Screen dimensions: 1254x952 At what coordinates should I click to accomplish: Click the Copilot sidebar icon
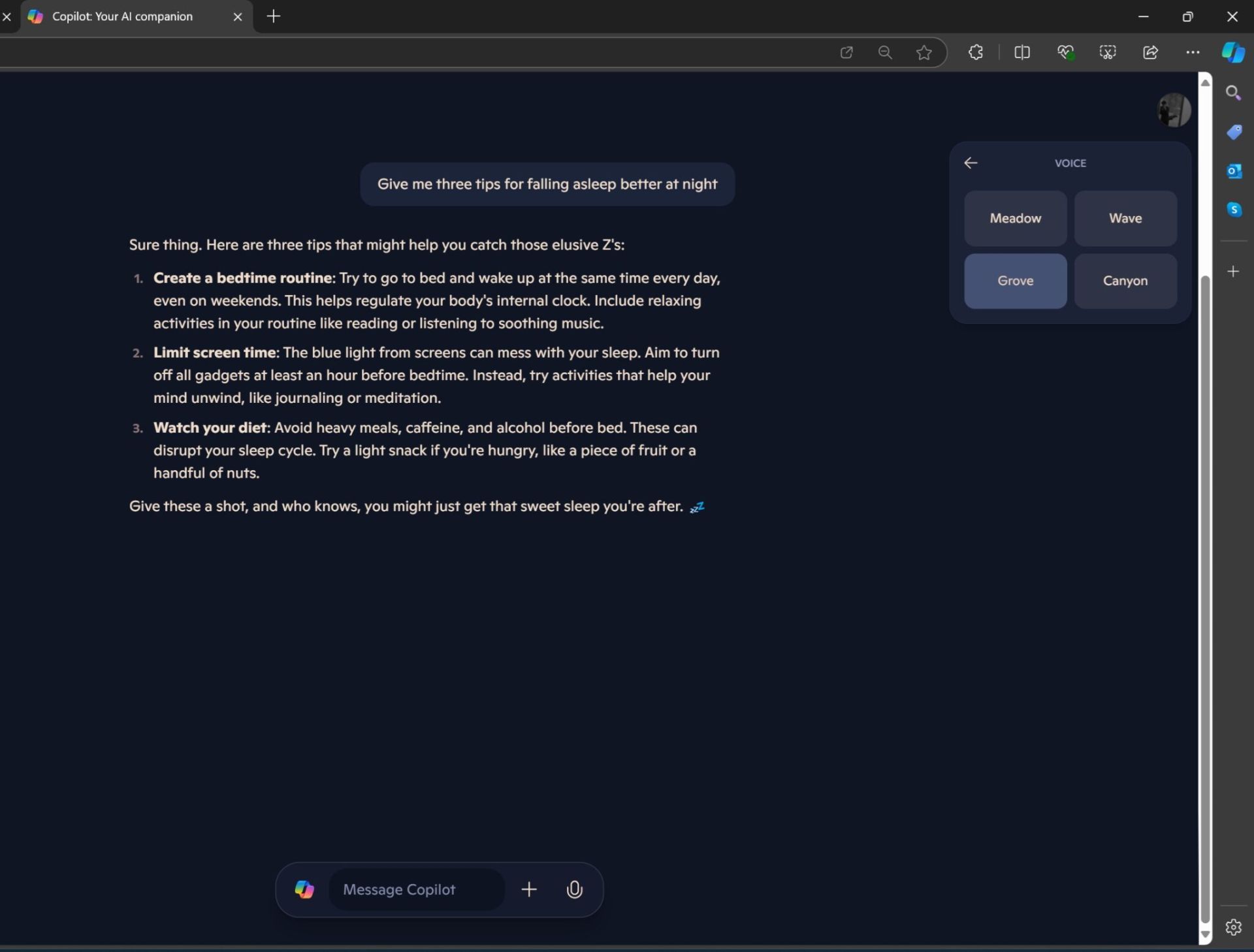pyautogui.click(x=1233, y=51)
